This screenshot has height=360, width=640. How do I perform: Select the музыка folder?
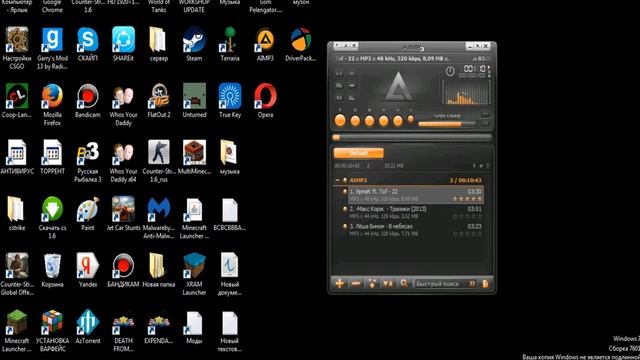click(x=230, y=157)
